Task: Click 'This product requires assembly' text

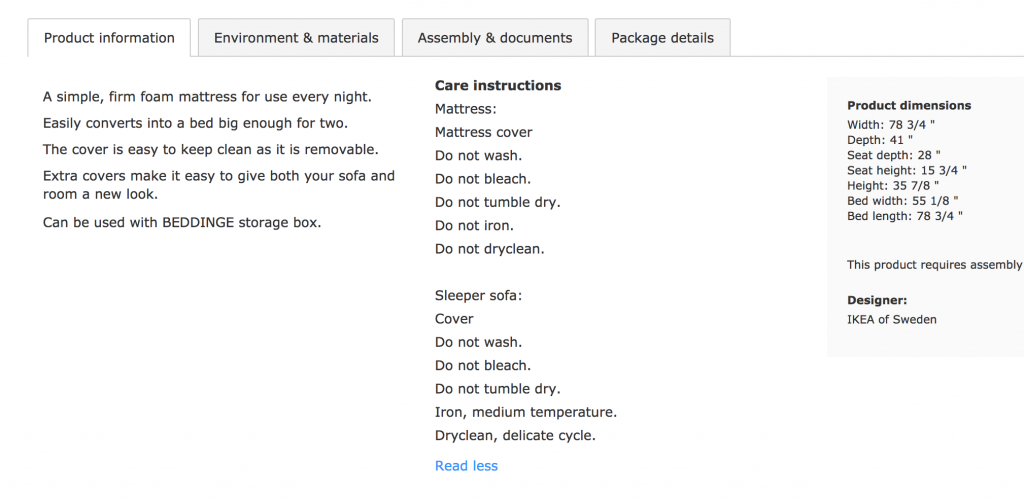Action: pos(934,265)
